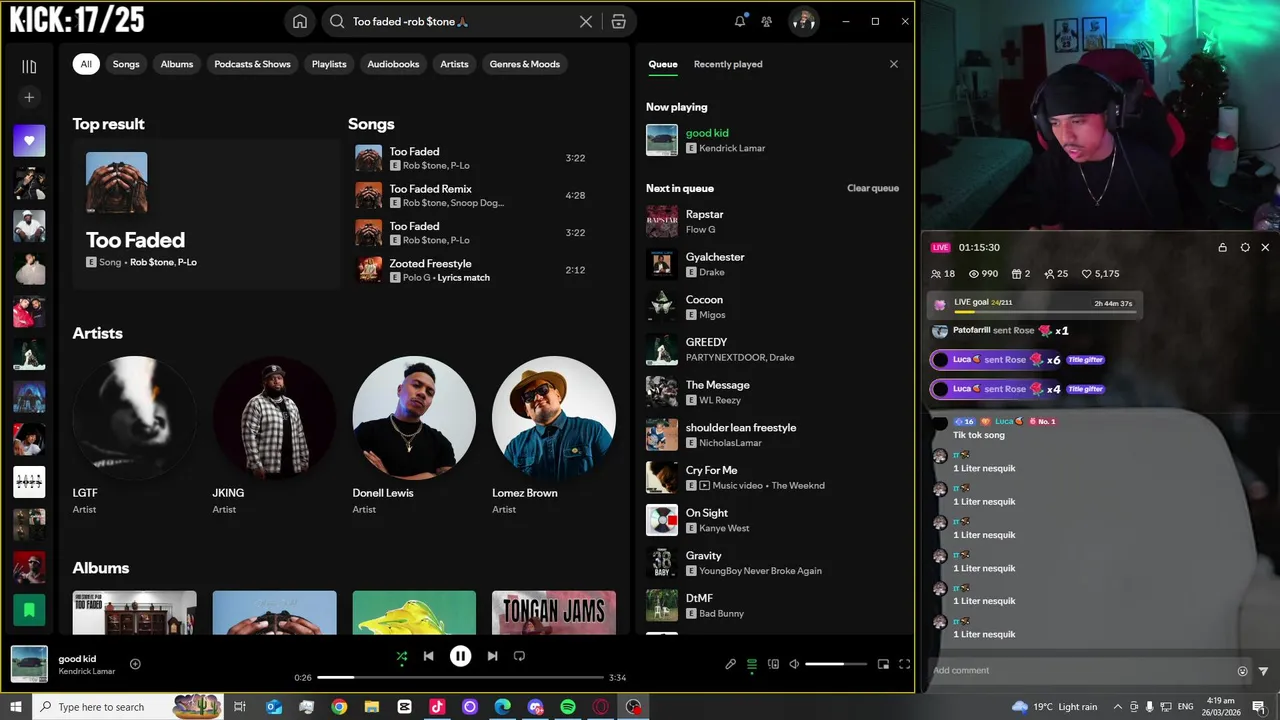
Task: Skip to previous track
Action: 428,656
